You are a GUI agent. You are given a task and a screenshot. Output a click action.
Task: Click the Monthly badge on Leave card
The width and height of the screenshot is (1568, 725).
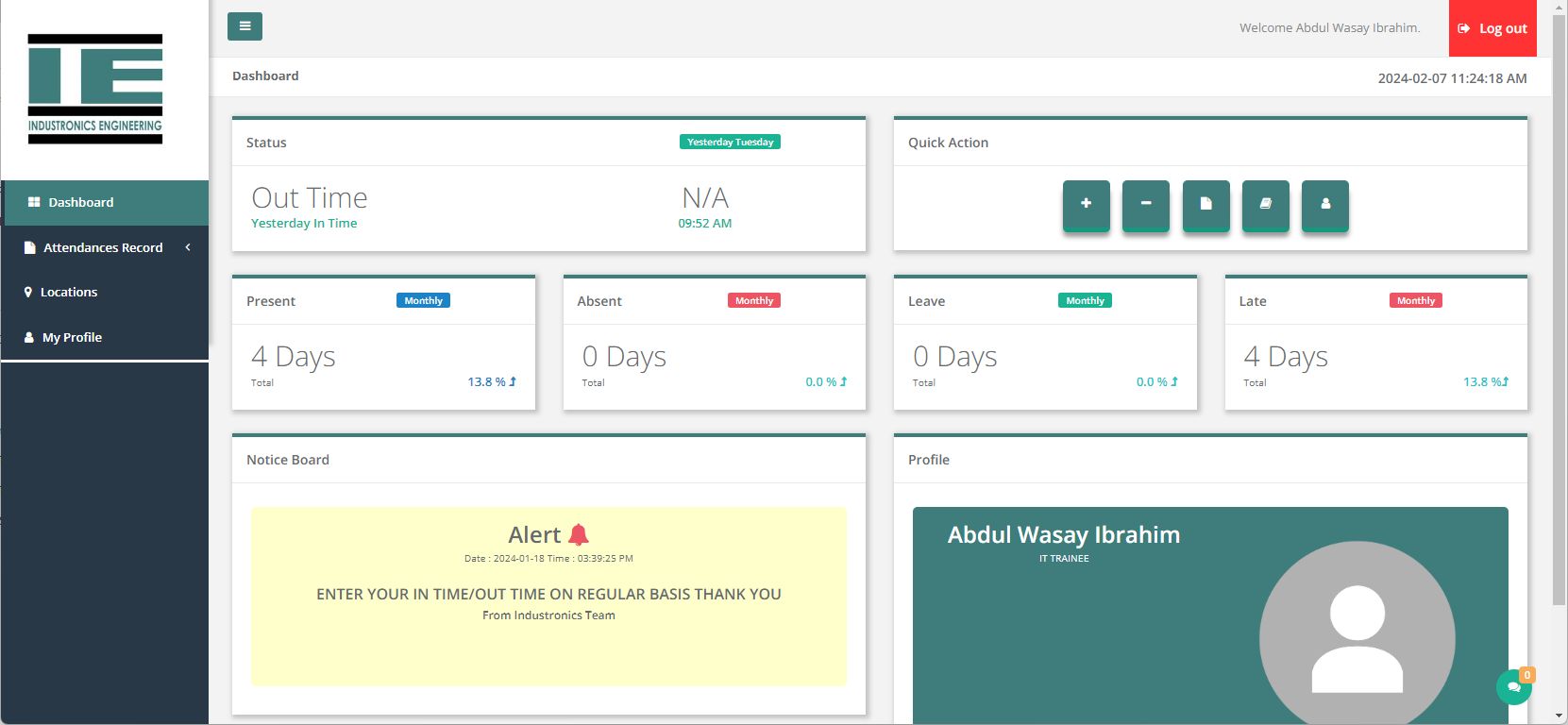pyautogui.click(x=1085, y=300)
